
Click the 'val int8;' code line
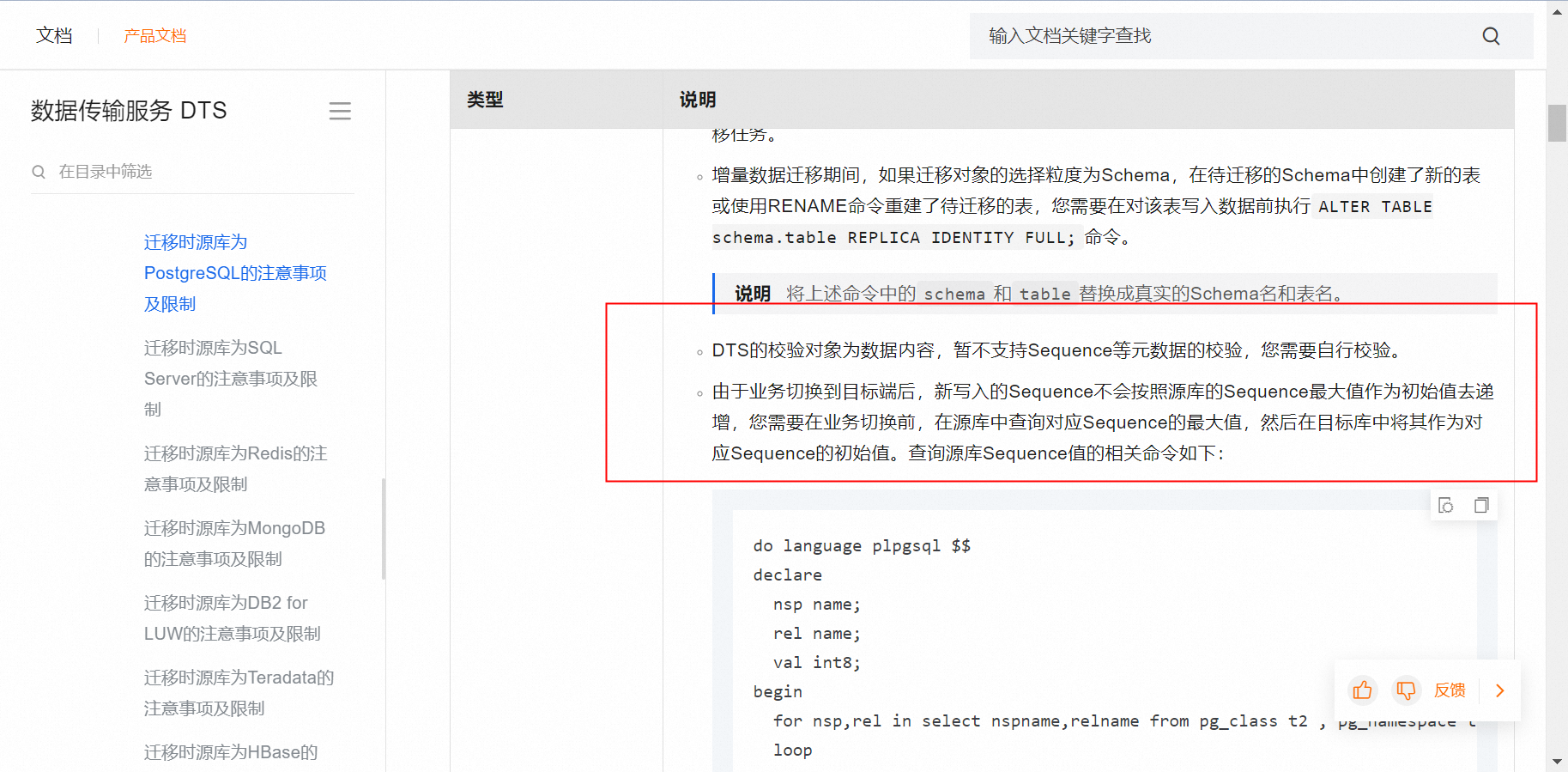[816, 663]
